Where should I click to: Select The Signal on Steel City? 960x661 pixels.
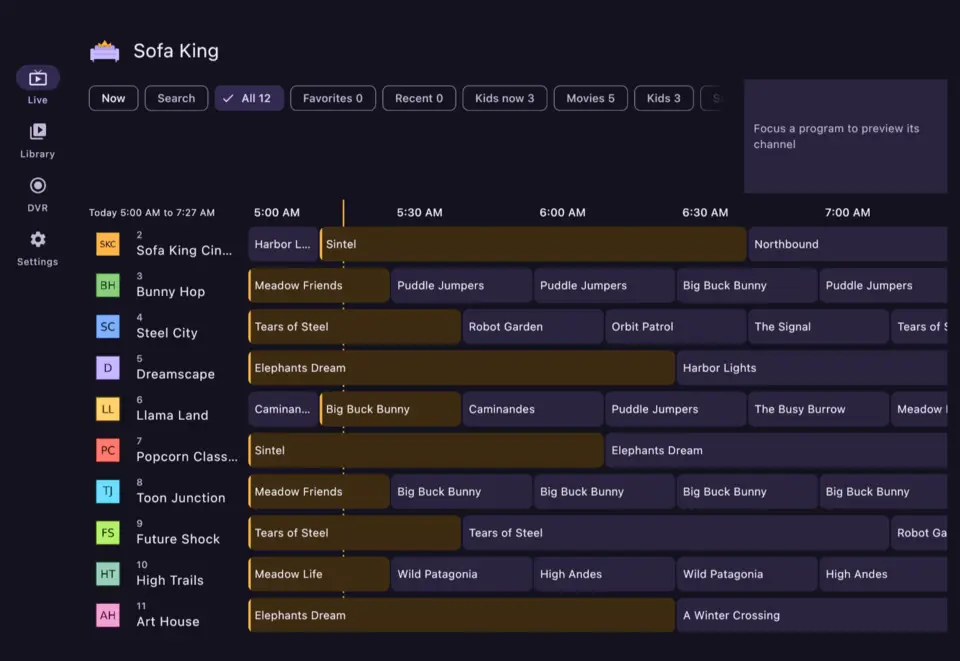819,327
